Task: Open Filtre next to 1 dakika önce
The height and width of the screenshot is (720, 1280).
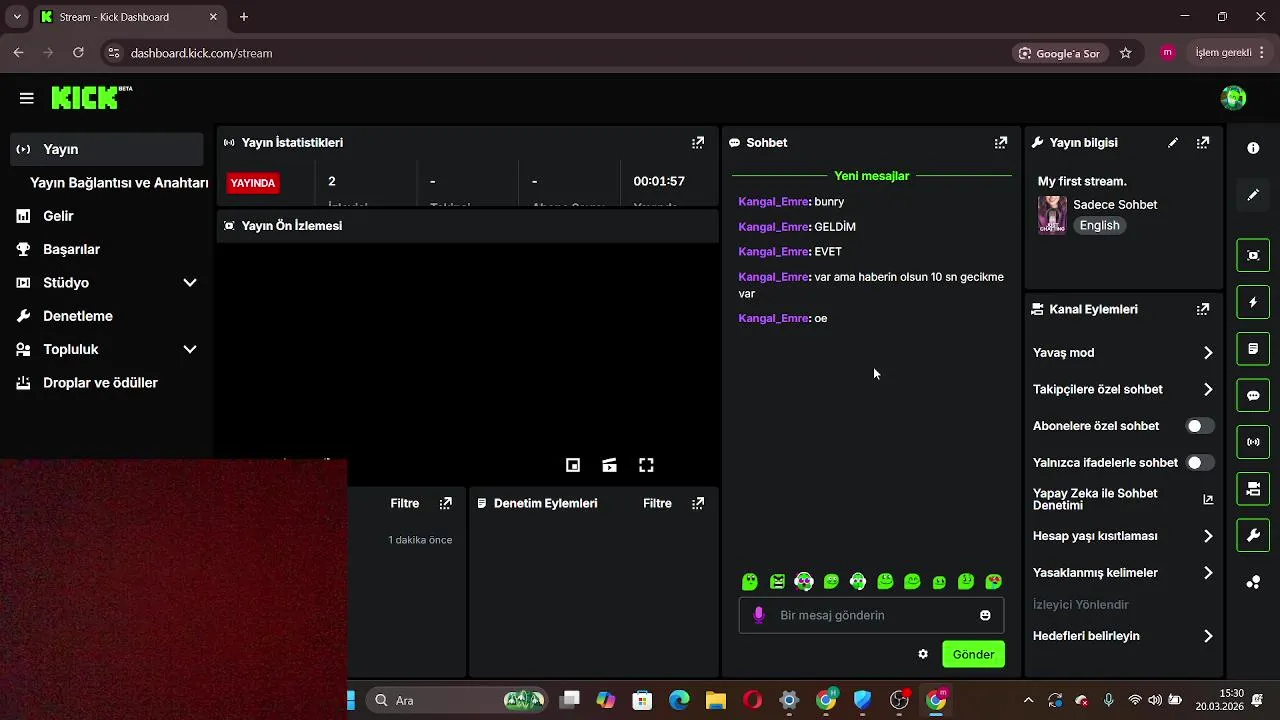Action: click(x=405, y=503)
